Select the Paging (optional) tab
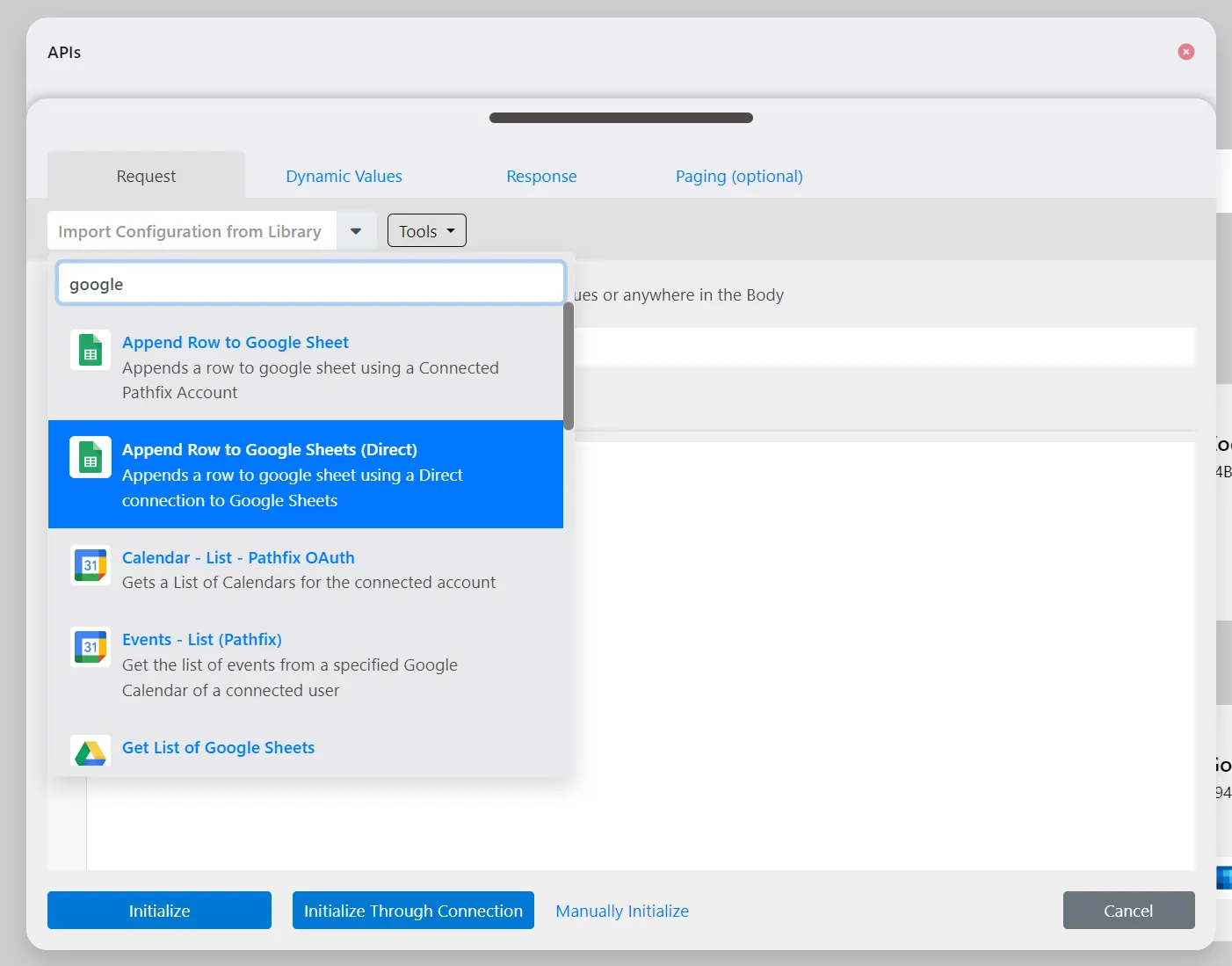This screenshot has height=966, width=1232. click(739, 176)
